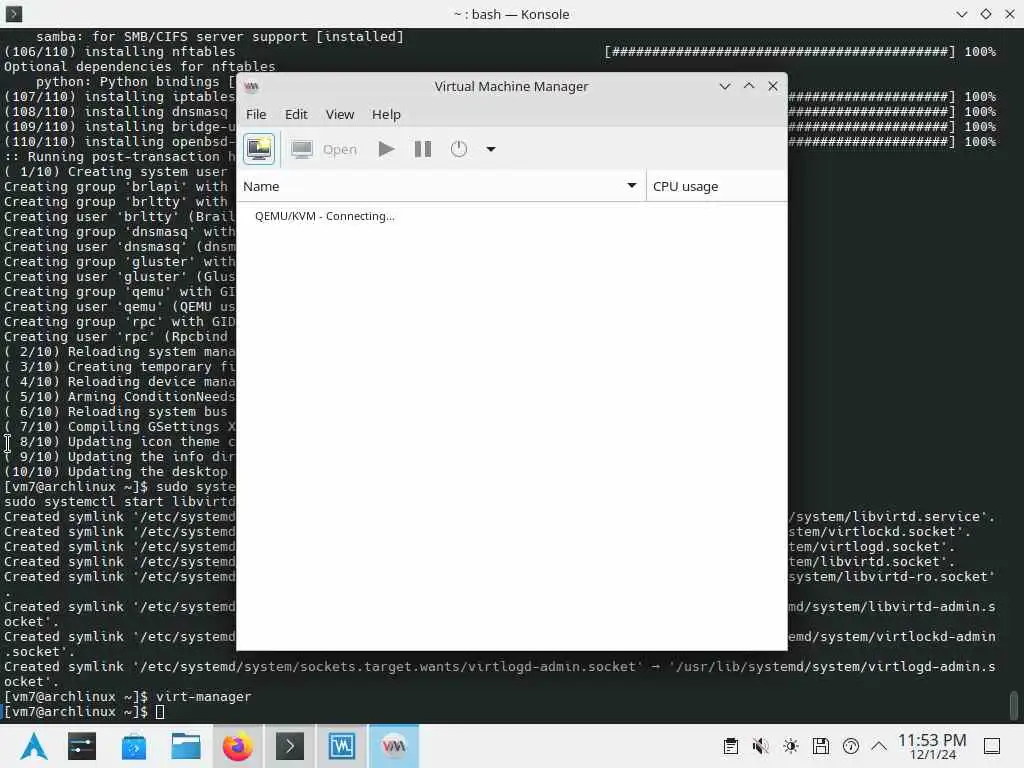Minimize the Virtual Machine Manager window
The image size is (1024, 768).
click(x=724, y=86)
